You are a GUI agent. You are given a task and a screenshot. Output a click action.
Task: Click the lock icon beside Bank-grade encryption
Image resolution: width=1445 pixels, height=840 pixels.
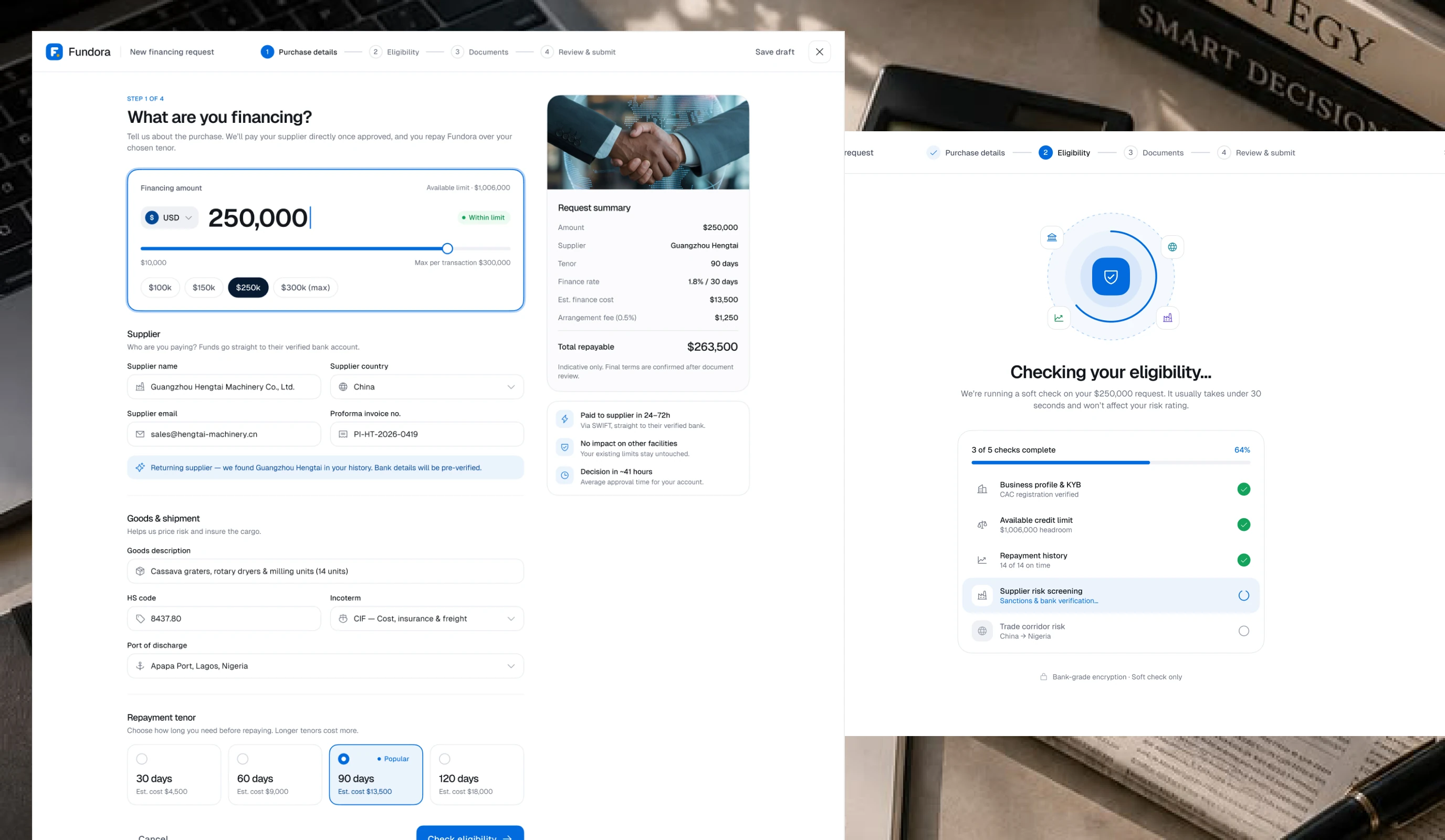click(x=1044, y=677)
